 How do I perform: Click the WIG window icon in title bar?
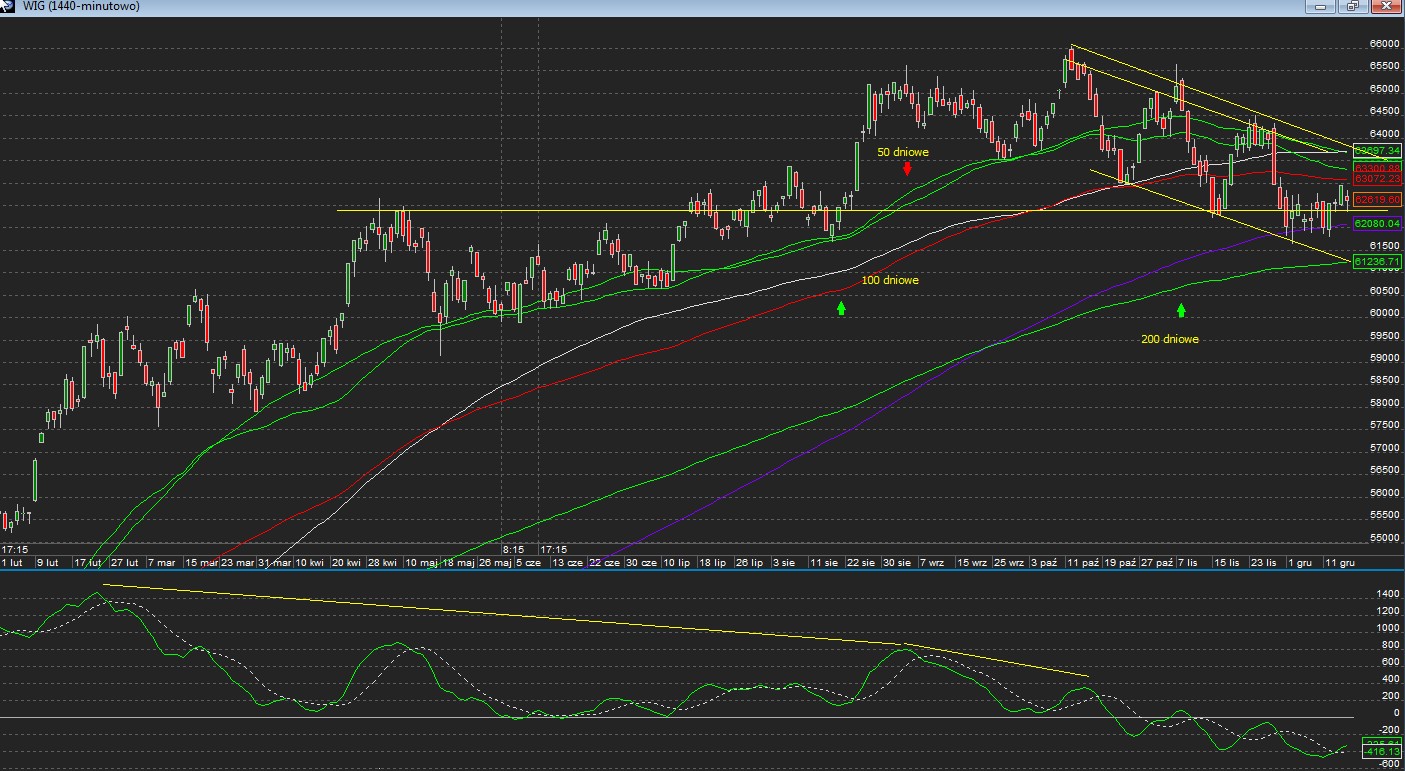pyautogui.click(x=9, y=6)
